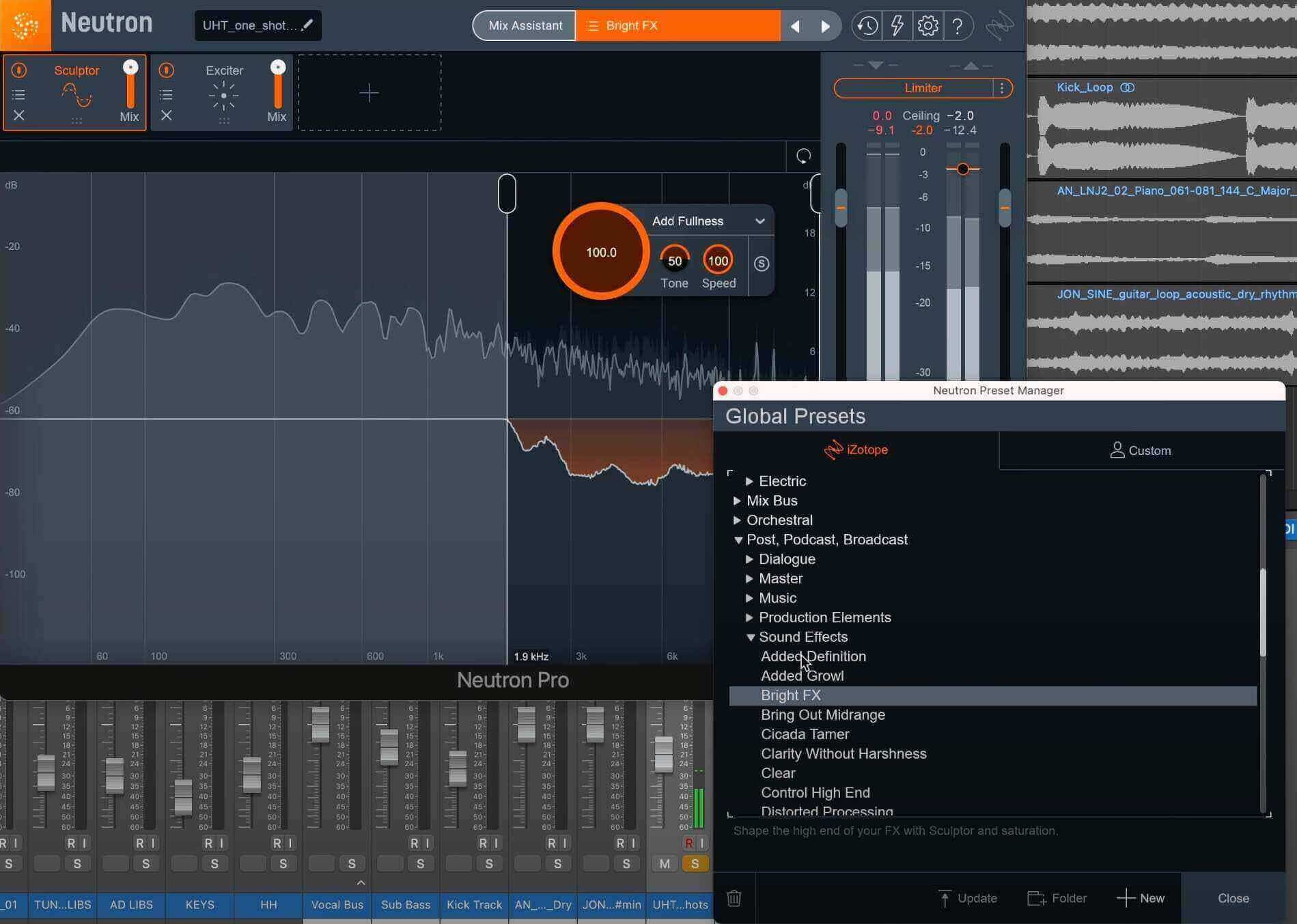Go to the next preset arrow
This screenshot has width=1297, height=924.
point(825,26)
